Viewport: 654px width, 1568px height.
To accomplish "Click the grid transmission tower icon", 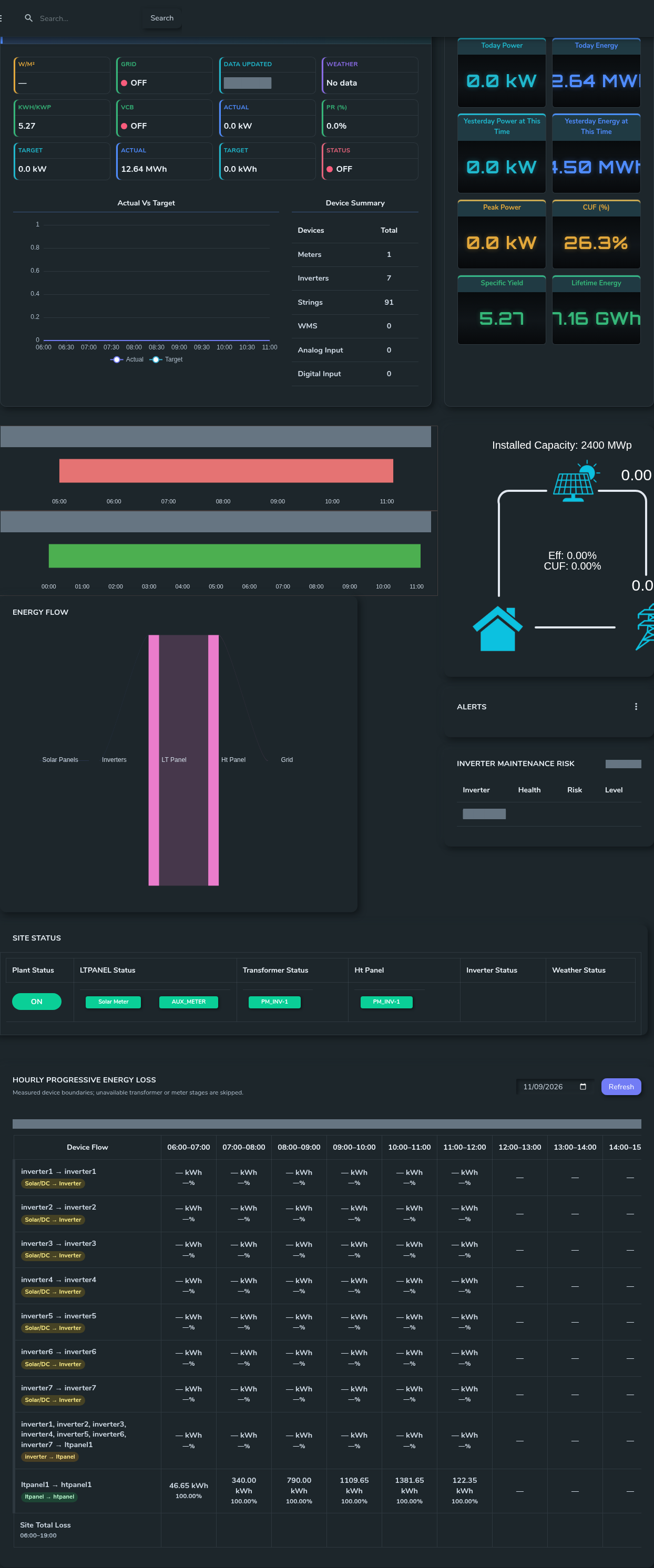I will point(645,627).
